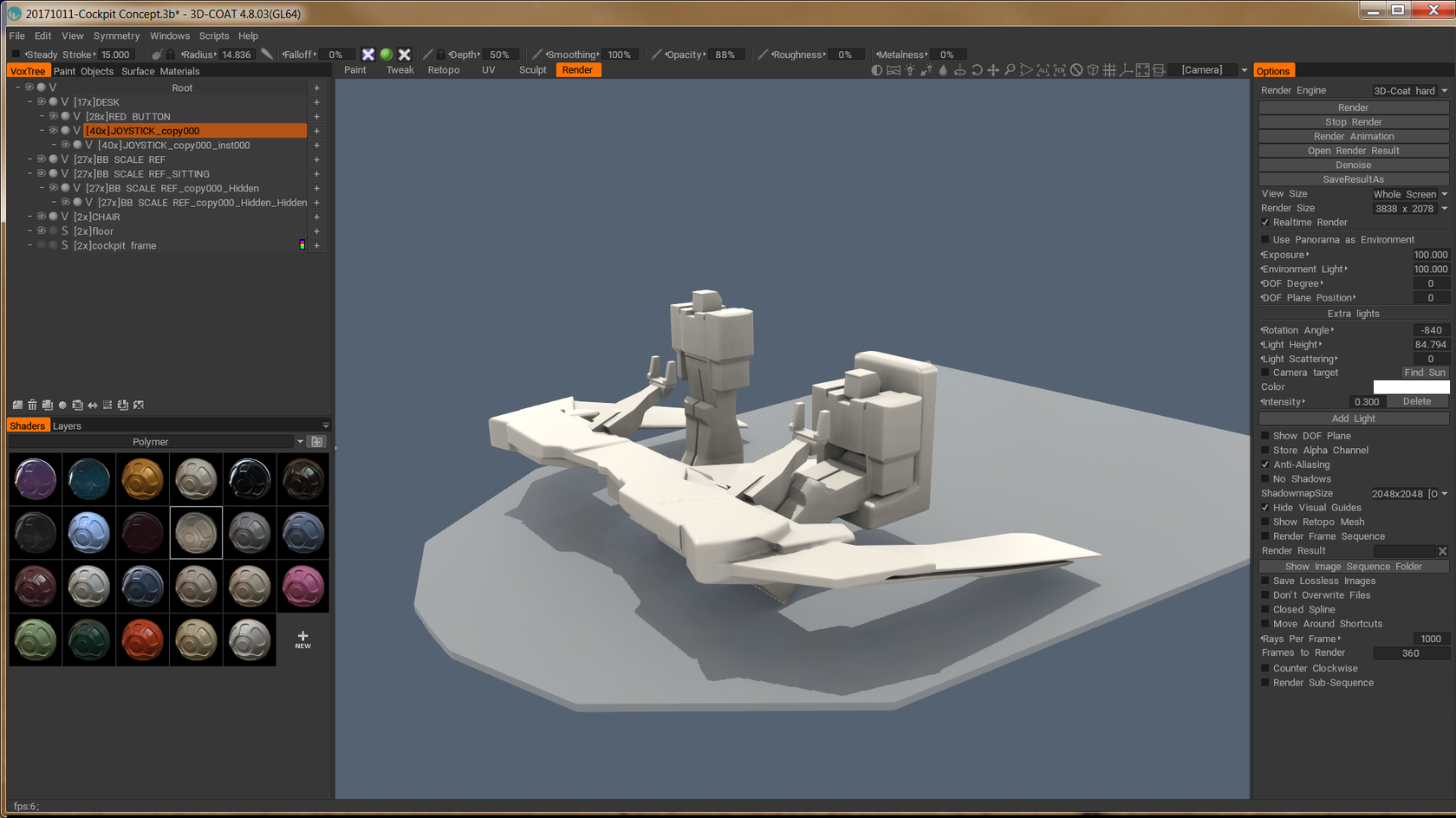Image resolution: width=1456 pixels, height=818 pixels.
Task: Click the rotate camera icon in the viewport toolbar
Action: (x=977, y=70)
